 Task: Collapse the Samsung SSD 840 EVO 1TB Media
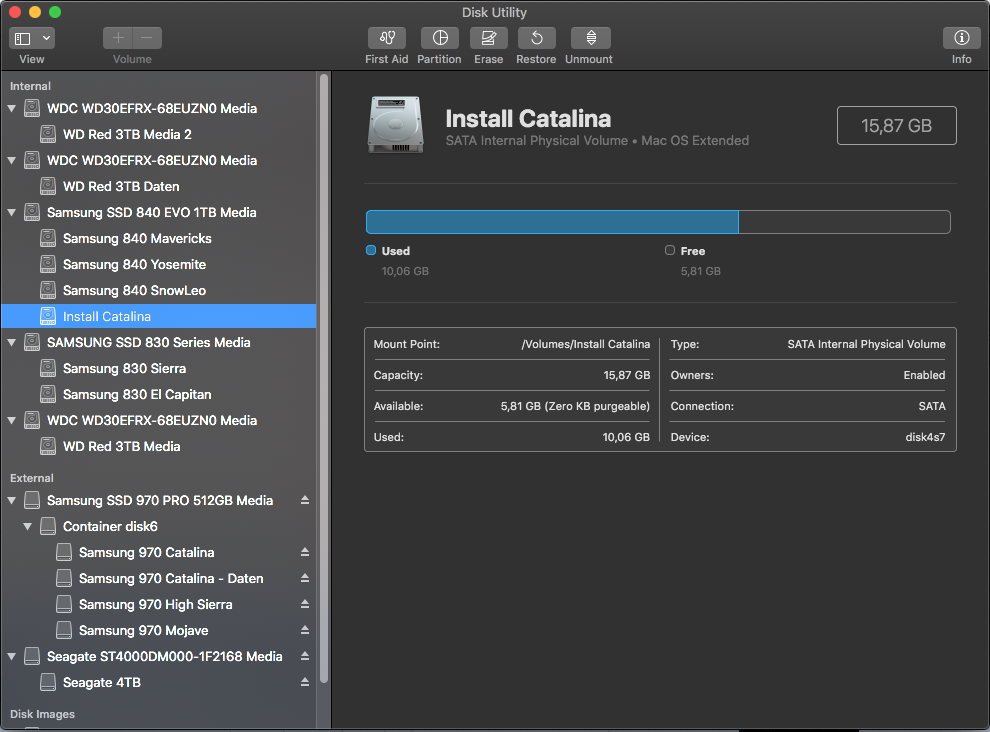[11, 212]
